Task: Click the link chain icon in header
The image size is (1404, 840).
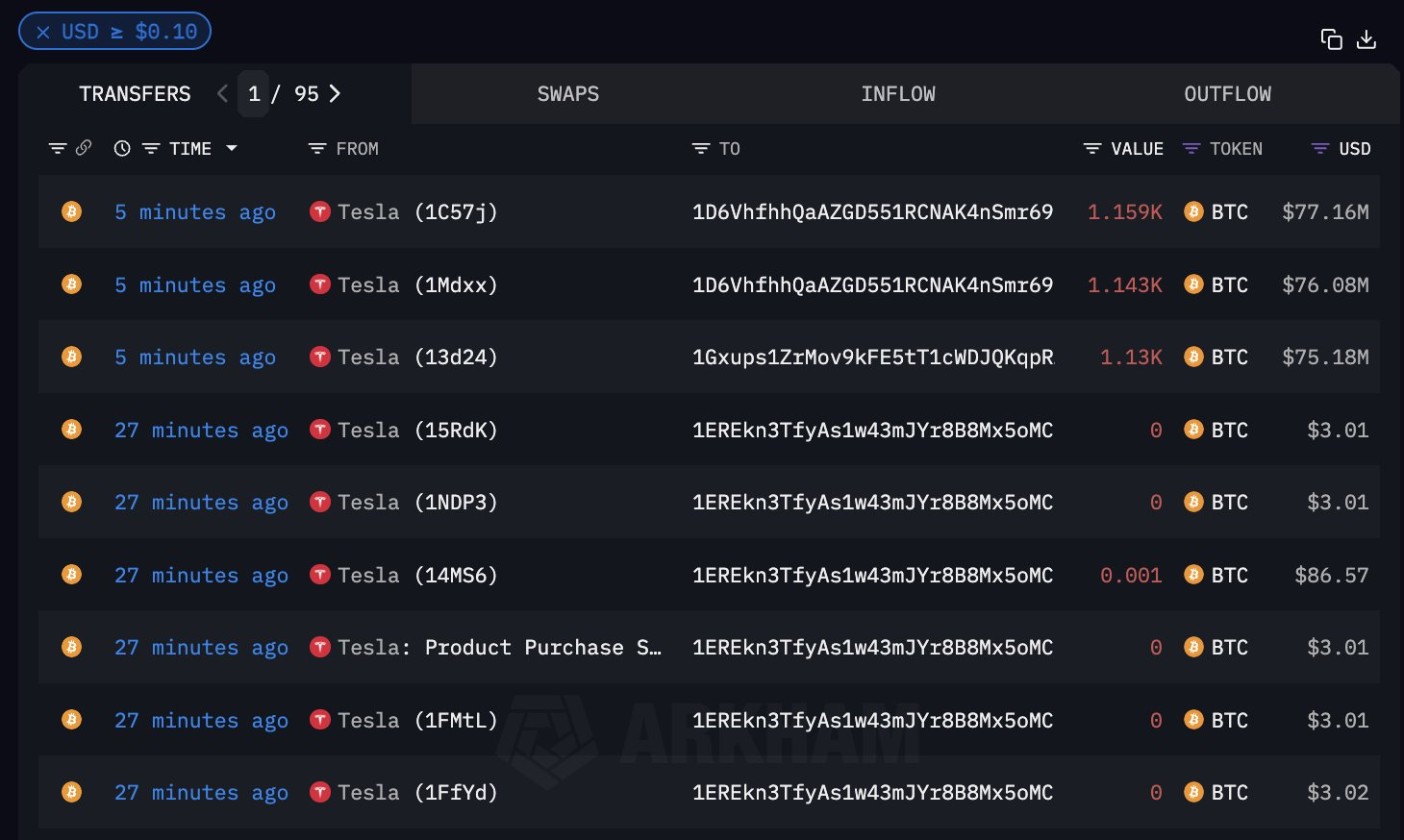Action: pos(84,148)
